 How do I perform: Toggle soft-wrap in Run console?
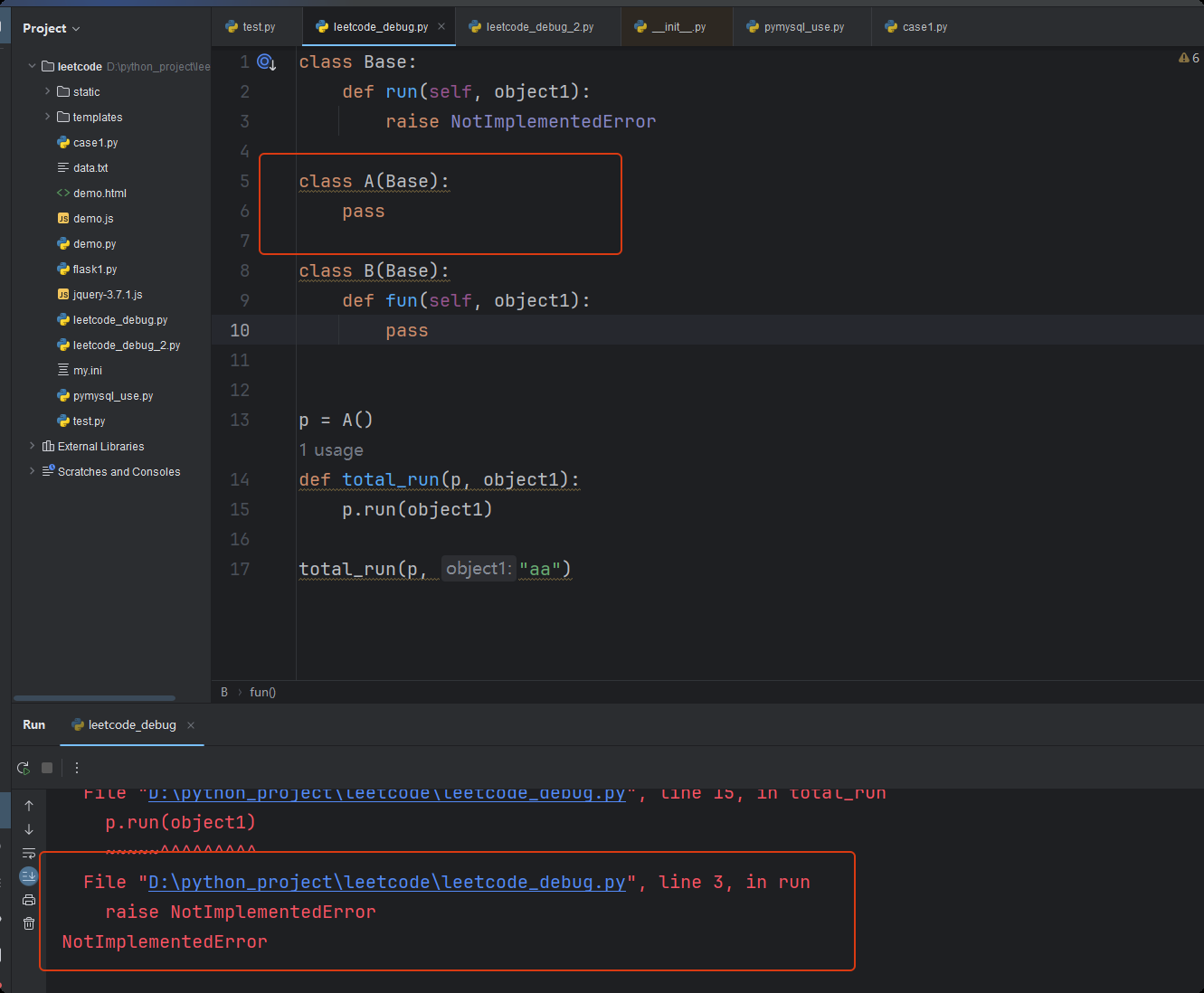coord(29,853)
